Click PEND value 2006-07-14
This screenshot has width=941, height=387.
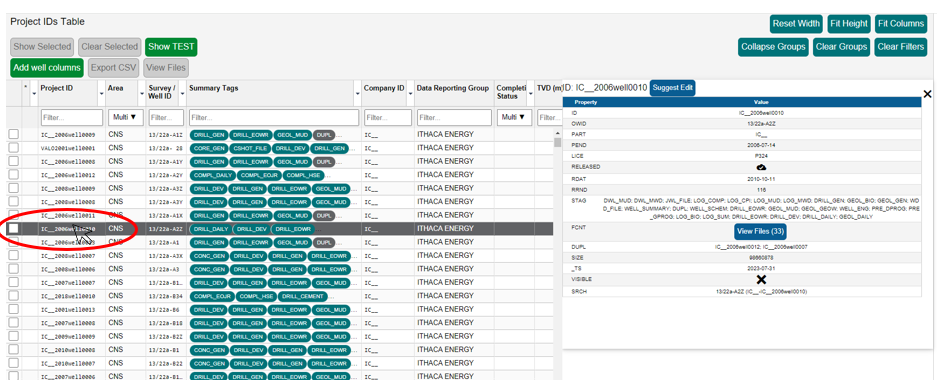pos(761,145)
